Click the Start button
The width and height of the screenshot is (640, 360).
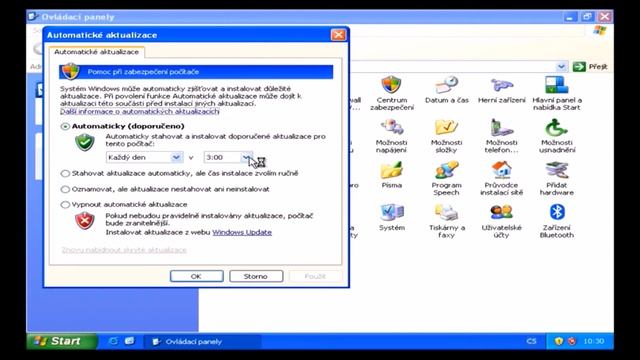(x=62, y=341)
